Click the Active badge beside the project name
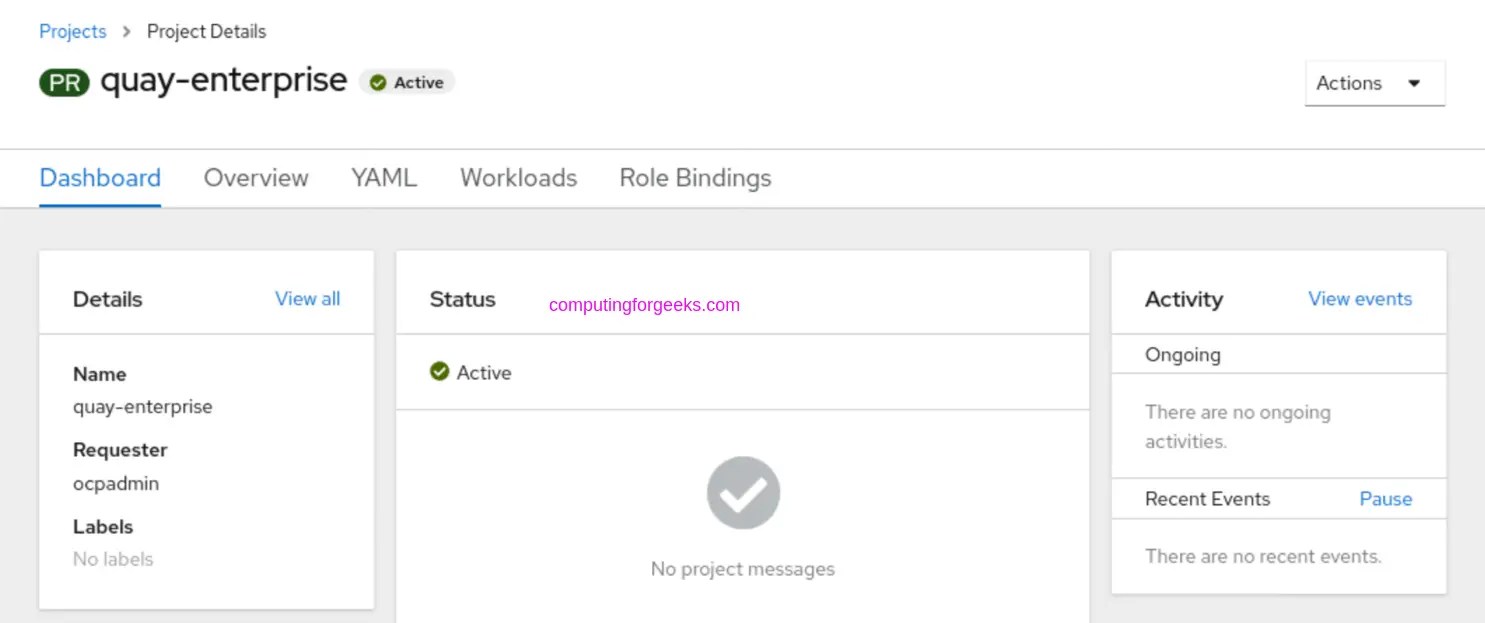Screen dimensions: 1485x623 pyautogui.click(x=406, y=83)
